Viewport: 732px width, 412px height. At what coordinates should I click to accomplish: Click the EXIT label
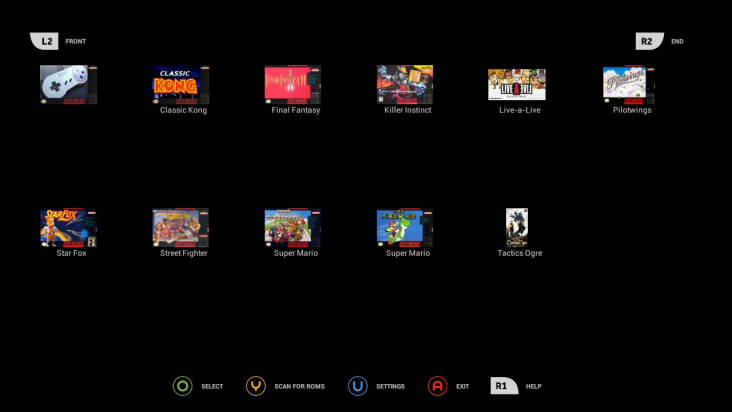[463, 386]
